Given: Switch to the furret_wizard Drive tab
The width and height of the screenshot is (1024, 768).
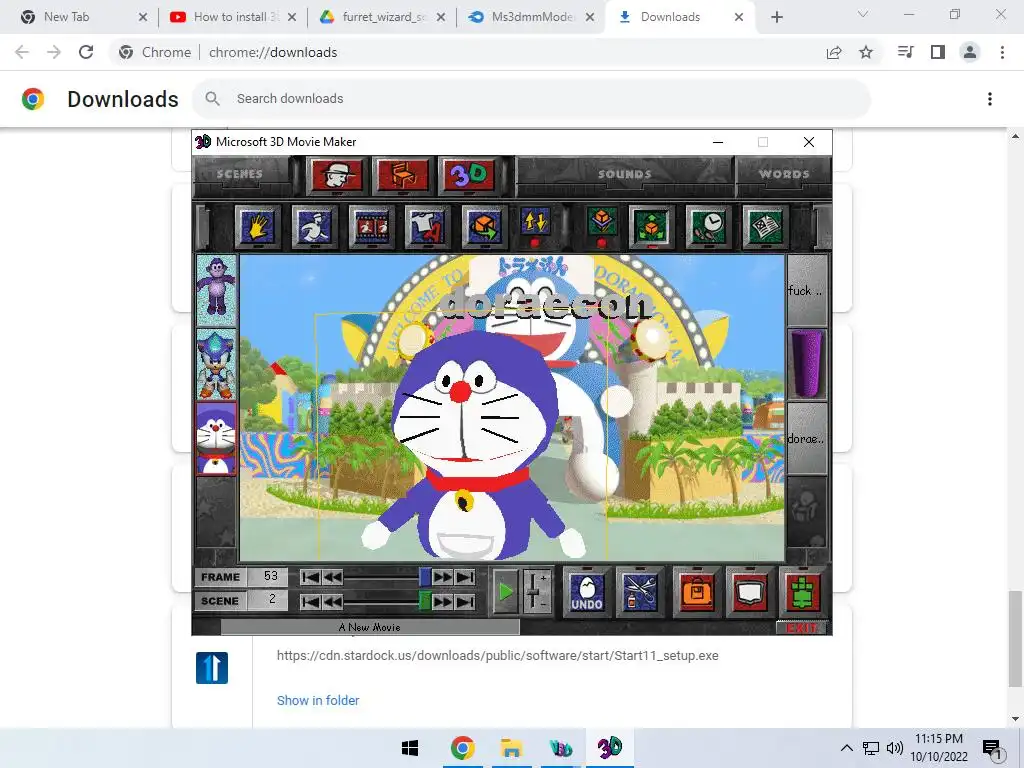Looking at the screenshot, I should click(381, 17).
